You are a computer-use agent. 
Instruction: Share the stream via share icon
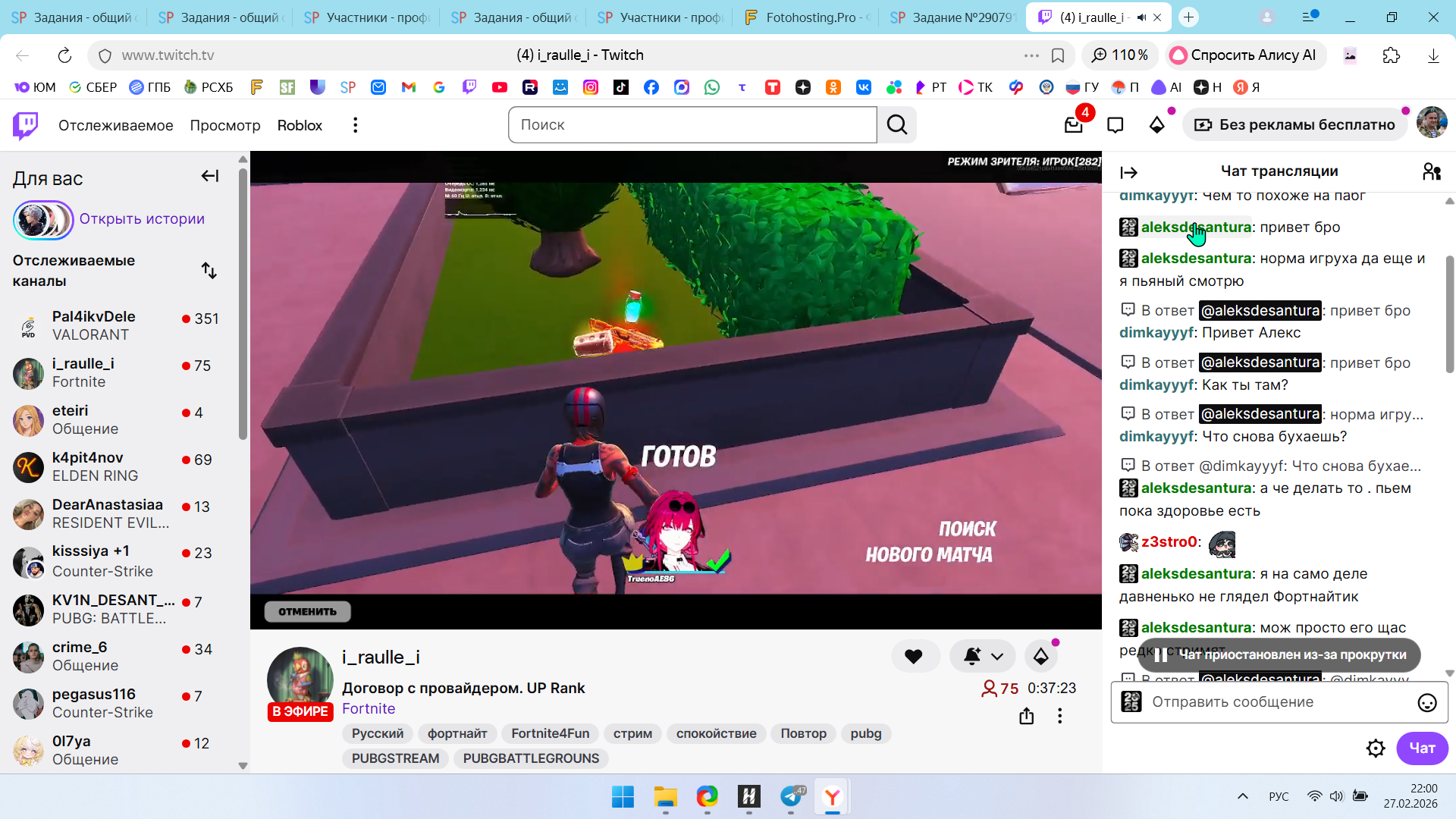click(1026, 716)
